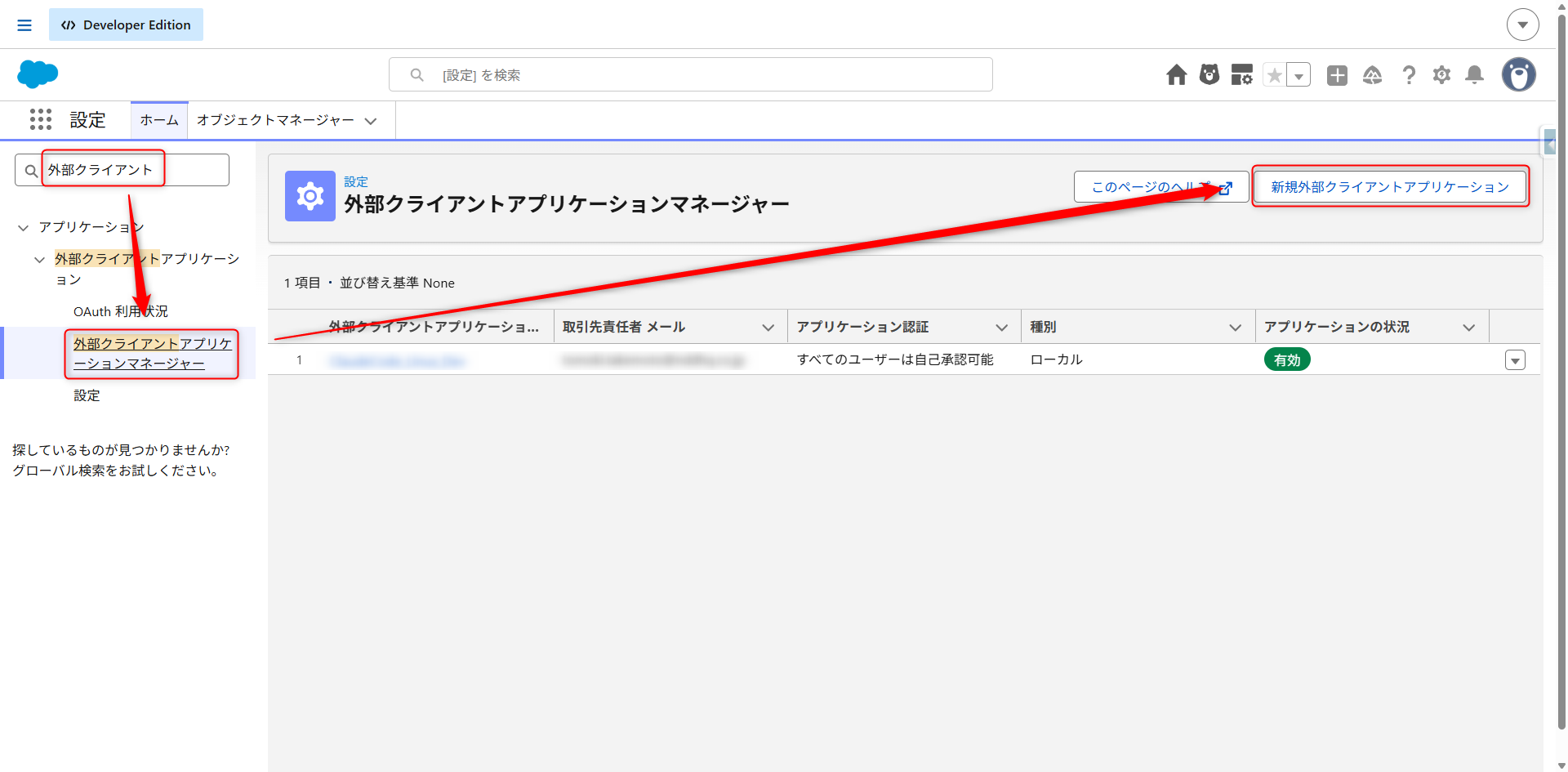
Task: Open the 取引先責任者 メール column chevron menu
Action: pyautogui.click(x=768, y=328)
